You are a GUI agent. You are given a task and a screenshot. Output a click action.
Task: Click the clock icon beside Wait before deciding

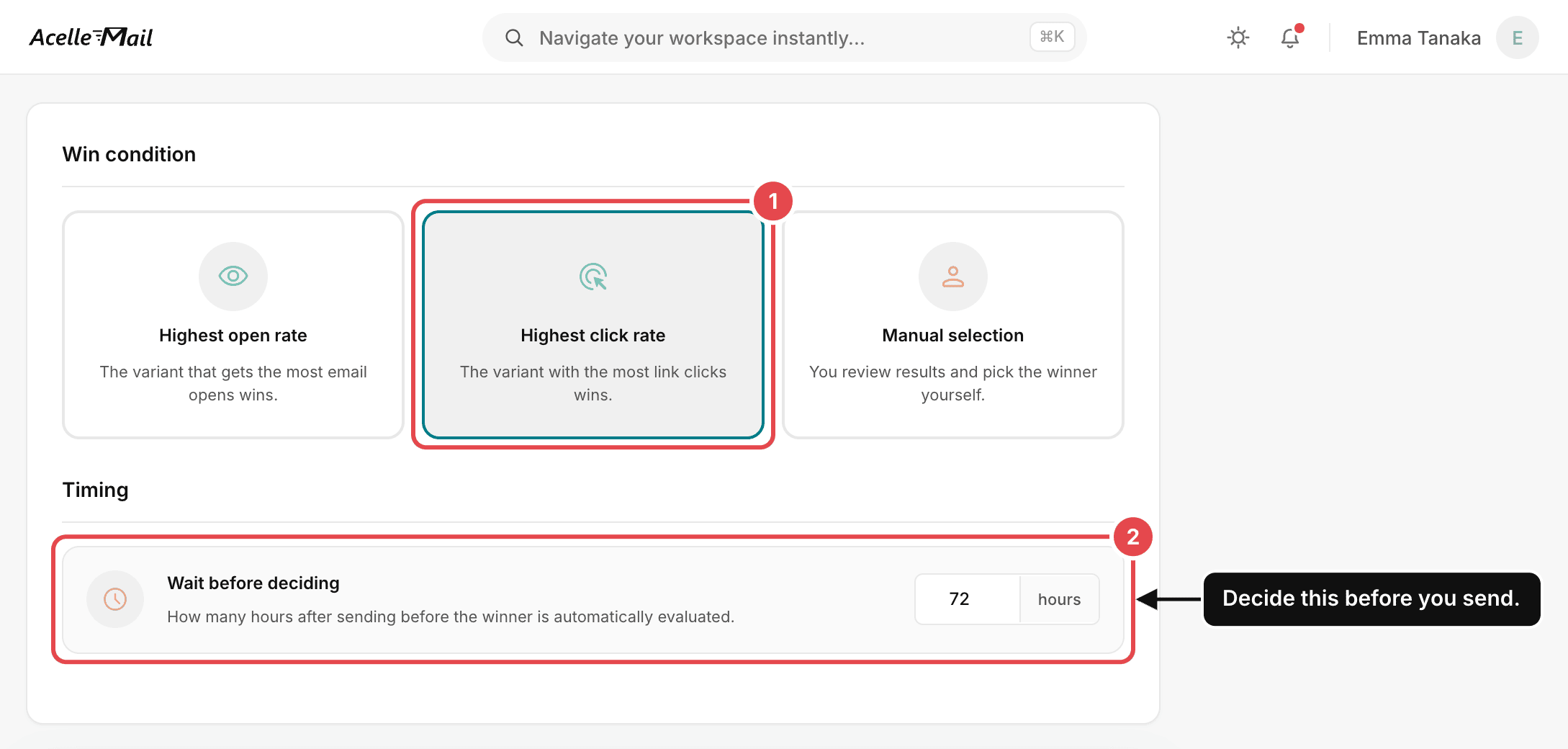coord(115,599)
